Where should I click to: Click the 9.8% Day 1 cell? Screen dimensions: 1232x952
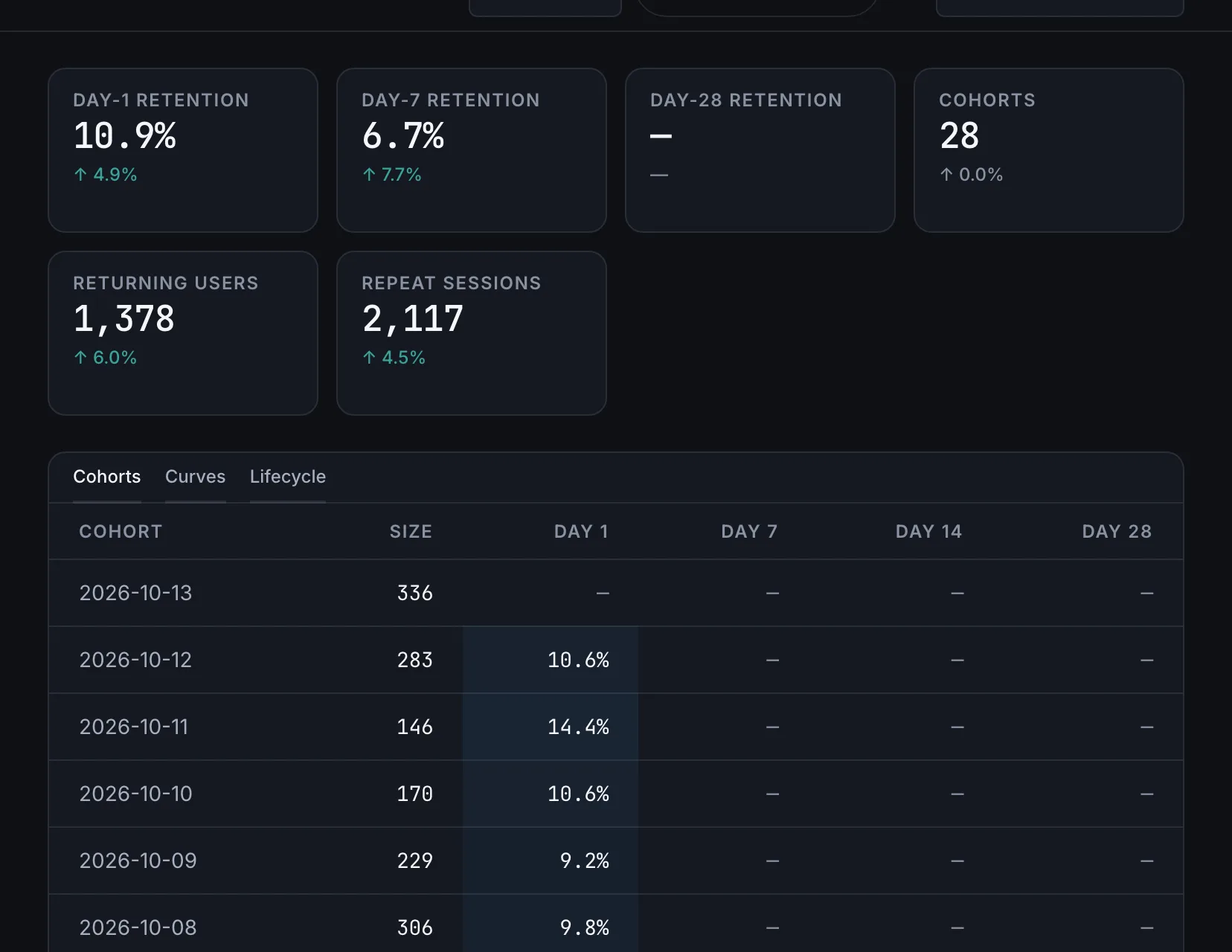tap(551, 924)
